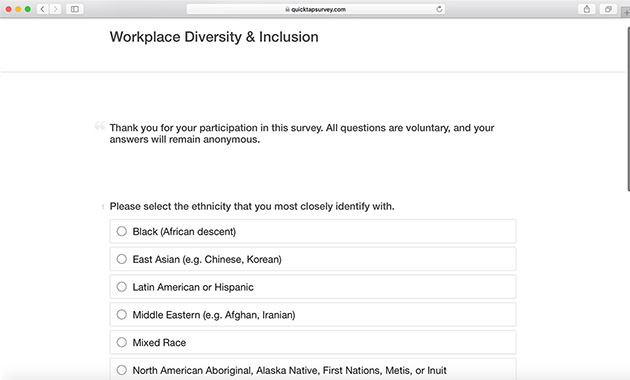This screenshot has height=380, width=630.
Task: Minimize the Safari window with yellow button
Action: tap(18, 9)
